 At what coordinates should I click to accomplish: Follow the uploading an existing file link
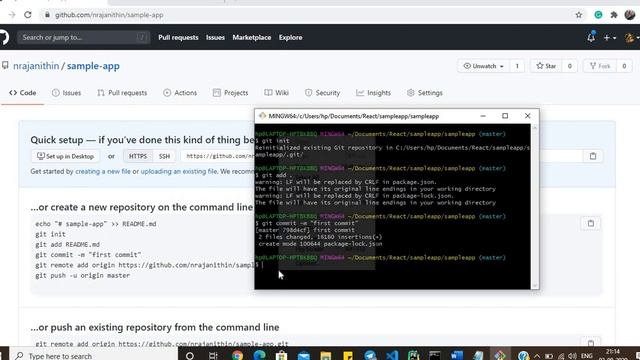click(179, 171)
